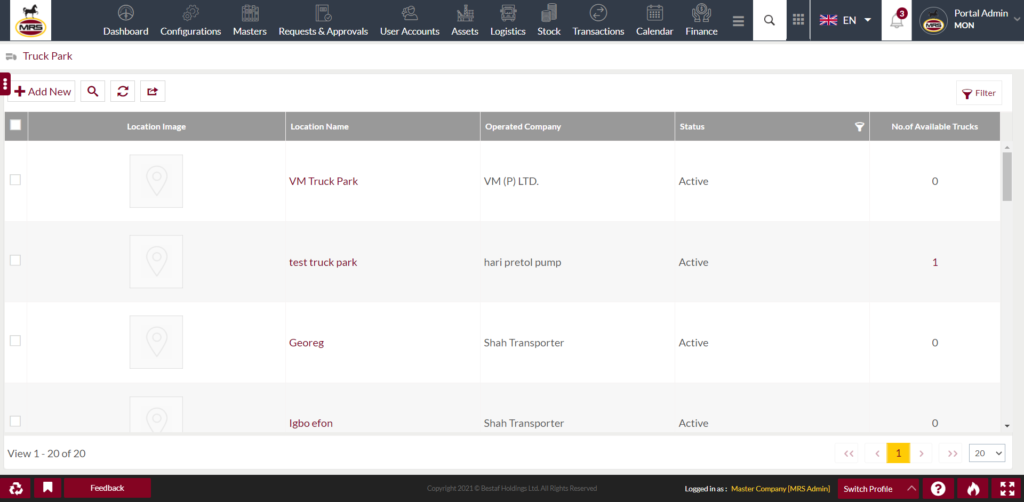Click Master Company [MRS Admin] link
Viewport: 1024px width, 502px height.
click(780, 488)
